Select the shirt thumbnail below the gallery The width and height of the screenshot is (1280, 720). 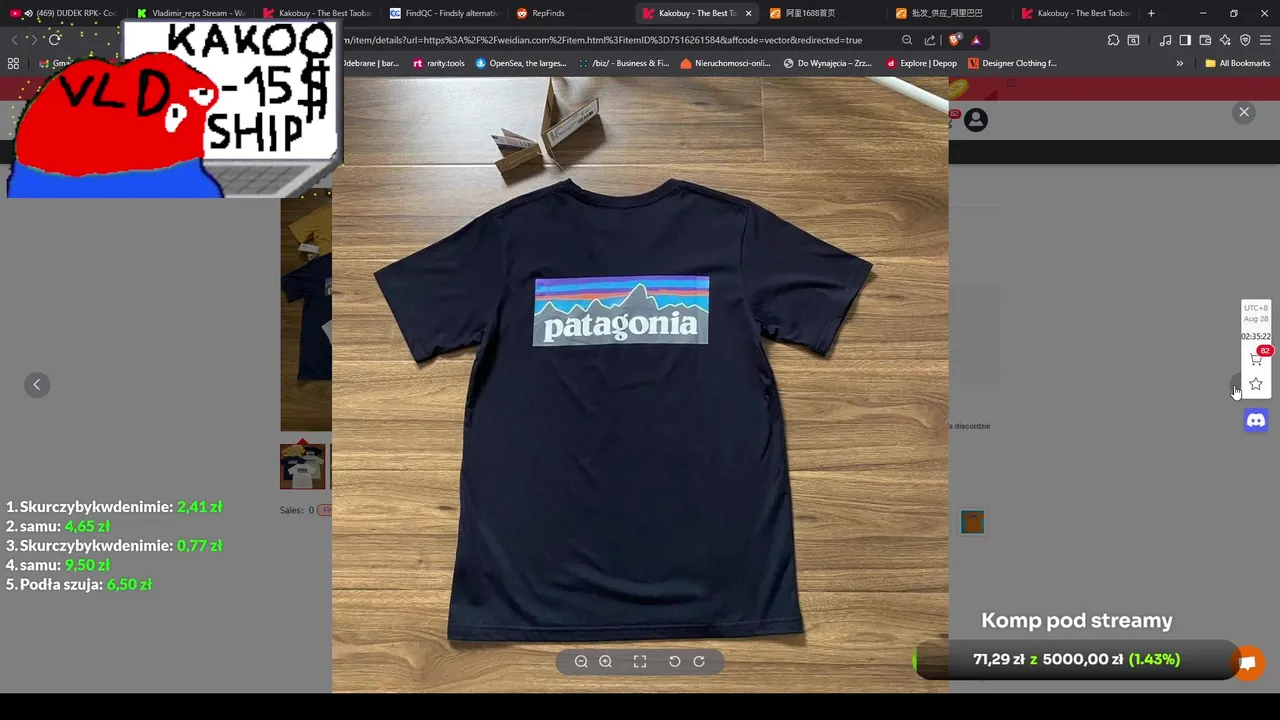coord(302,466)
